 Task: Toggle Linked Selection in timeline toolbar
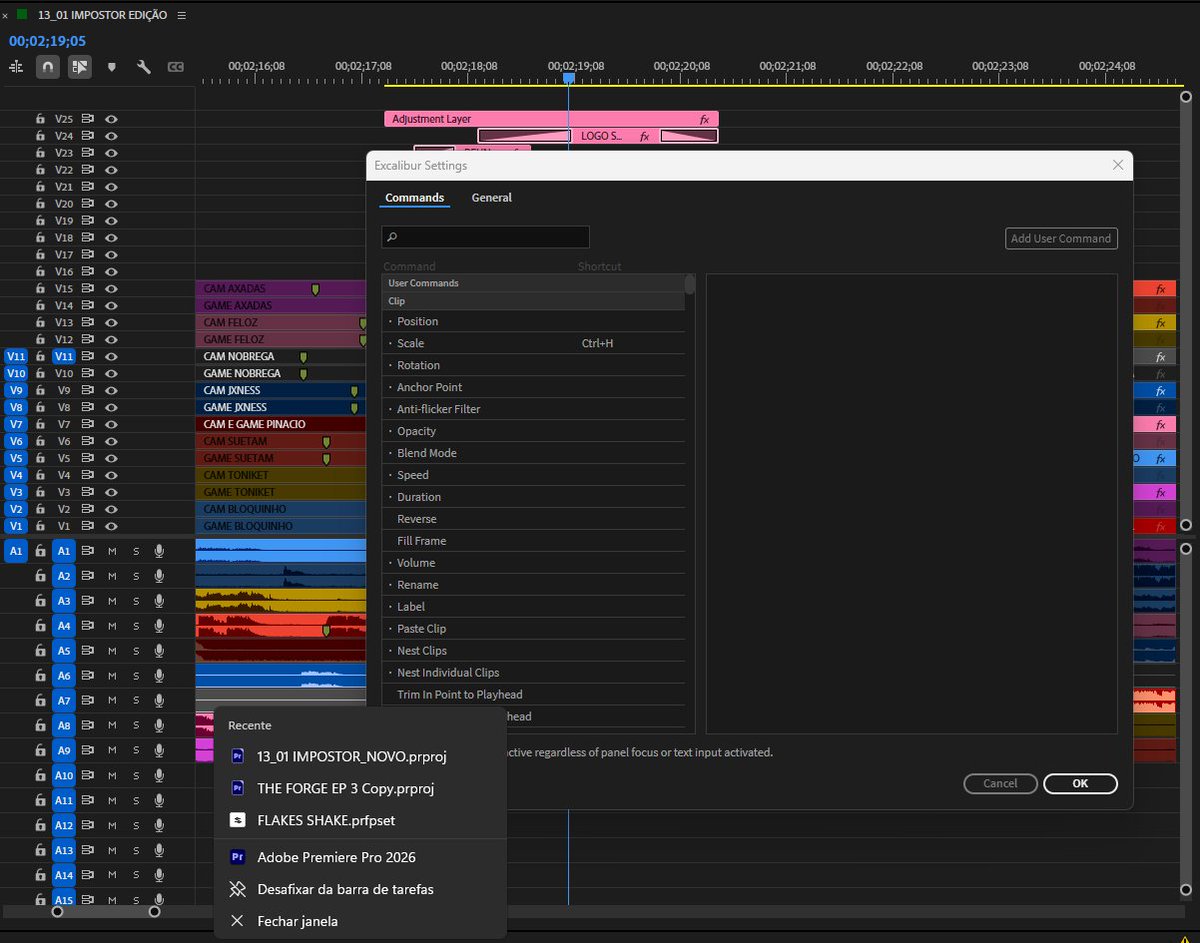[x=79, y=67]
